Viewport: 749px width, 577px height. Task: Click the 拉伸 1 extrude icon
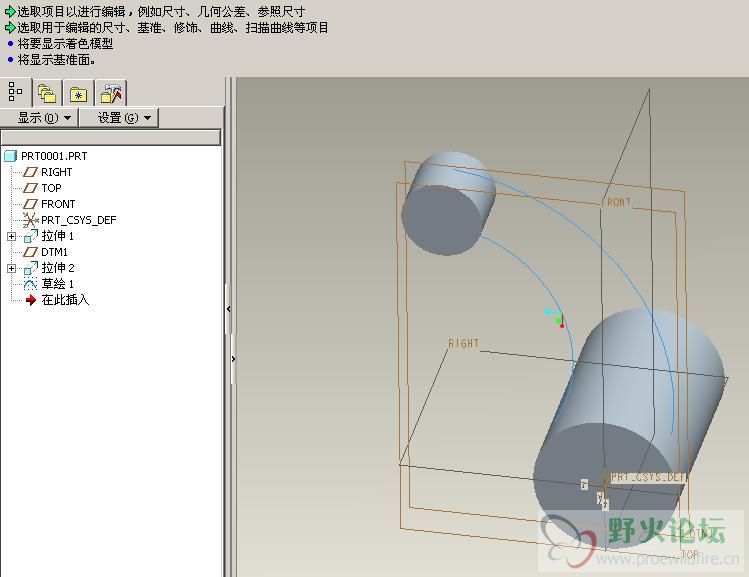pos(31,236)
